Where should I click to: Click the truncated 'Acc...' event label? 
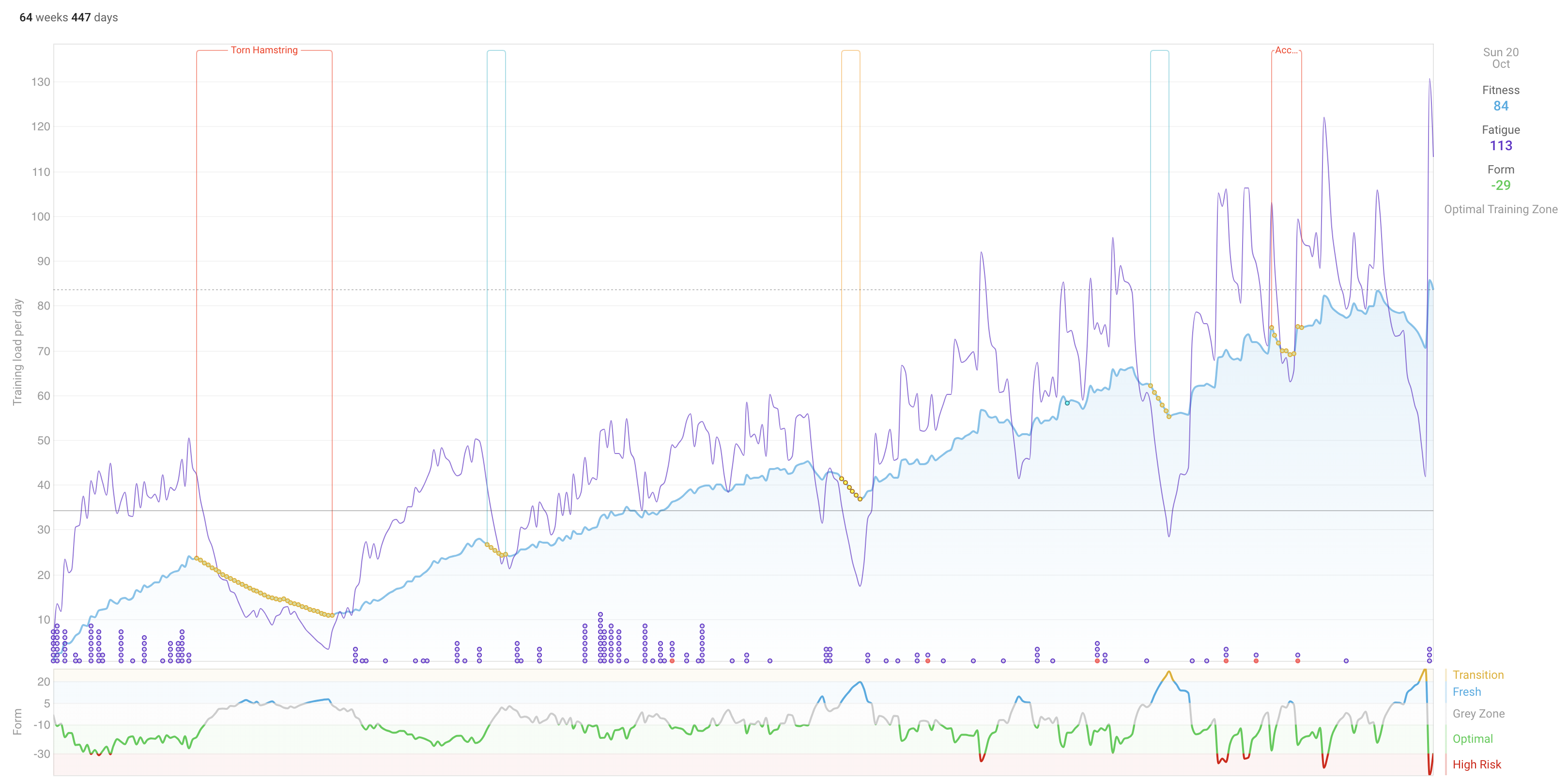point(1286,50)
